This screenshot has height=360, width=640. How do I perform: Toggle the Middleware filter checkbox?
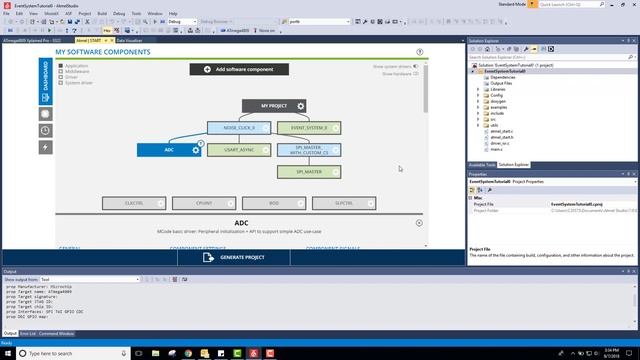coord(61,71)
